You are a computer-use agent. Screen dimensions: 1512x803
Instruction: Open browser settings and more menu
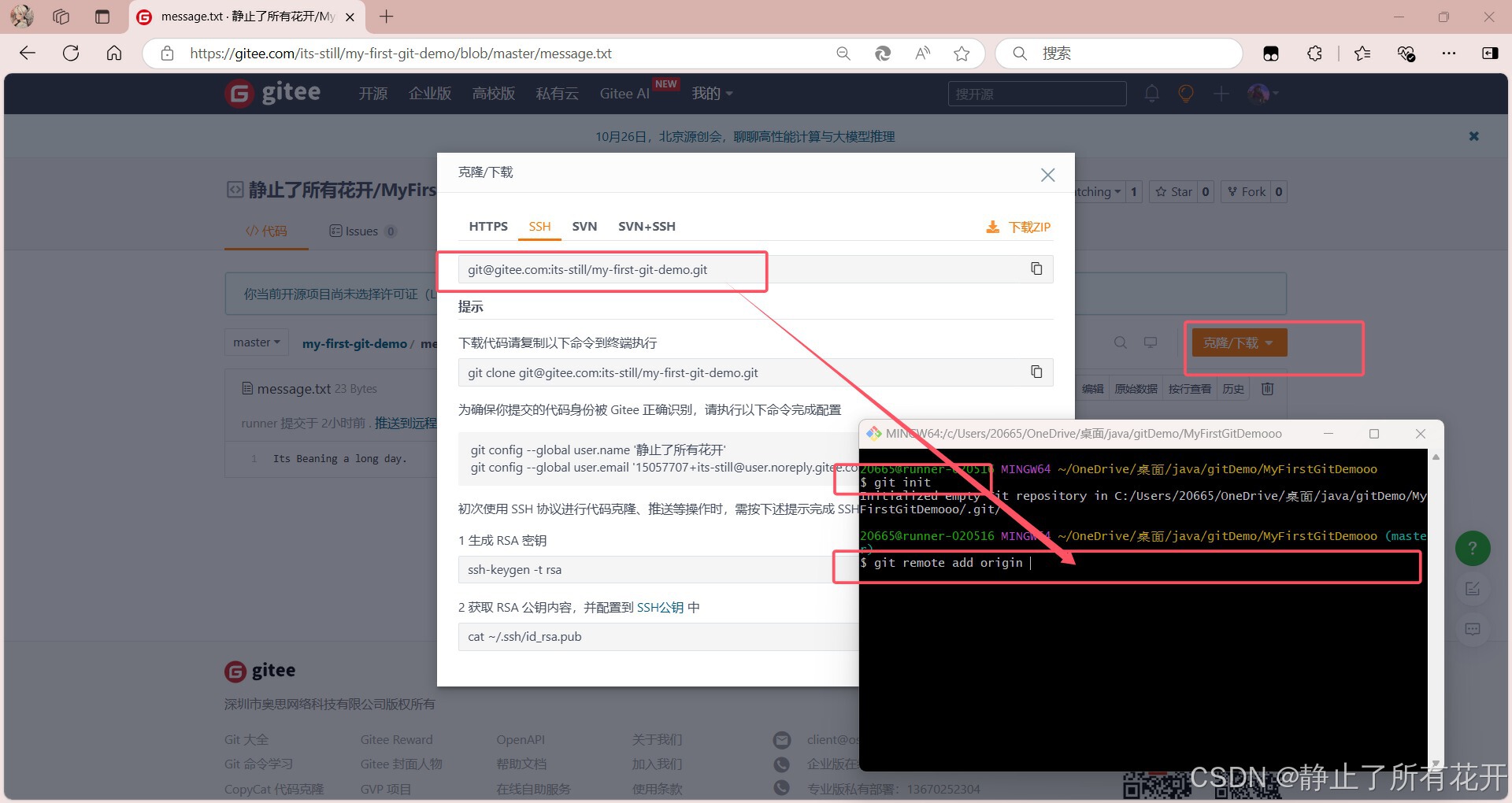(1449, 53)
